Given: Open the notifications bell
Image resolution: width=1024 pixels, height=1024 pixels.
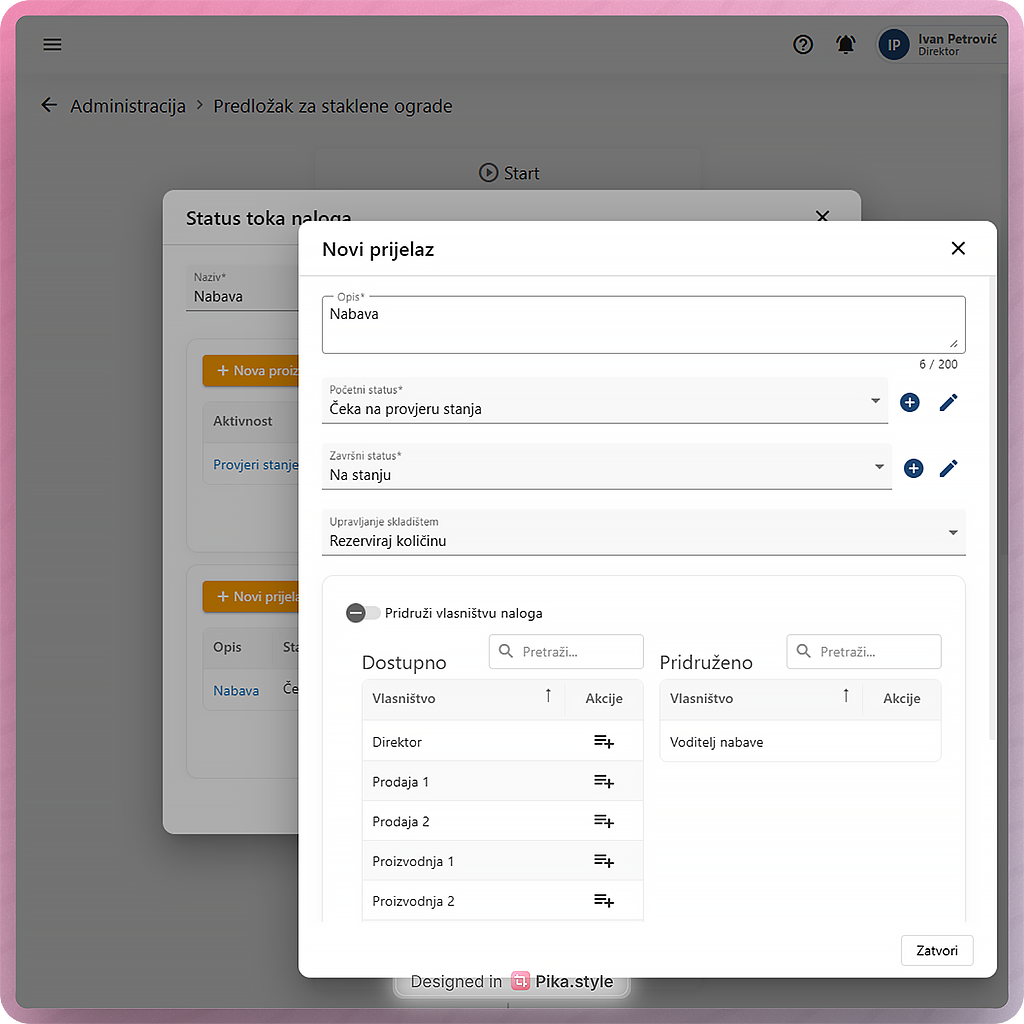Looking at the screenshot, I should [846, 45].
